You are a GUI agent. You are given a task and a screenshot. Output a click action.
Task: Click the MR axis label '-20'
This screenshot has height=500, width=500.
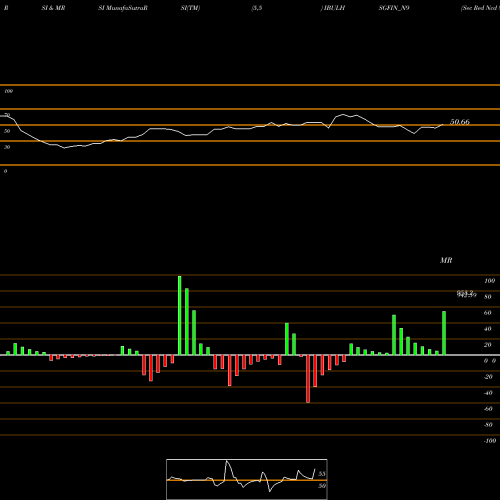point(488,377)
